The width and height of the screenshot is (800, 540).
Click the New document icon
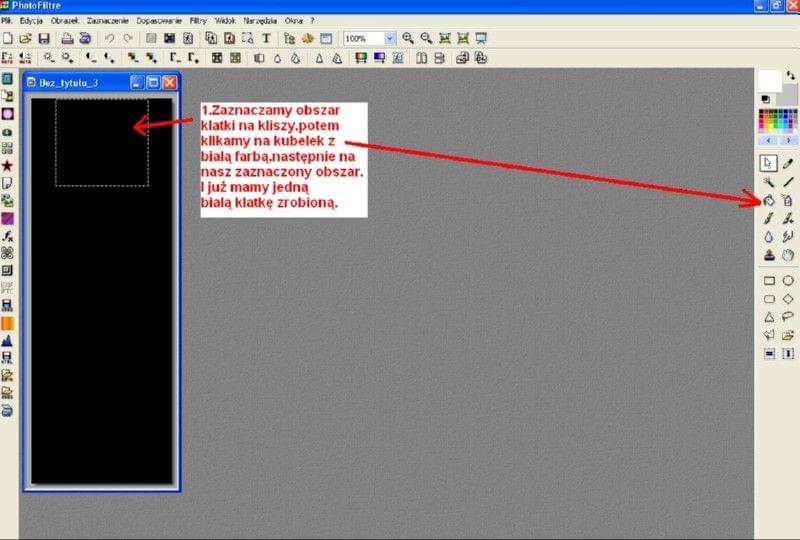pos(8,38)
